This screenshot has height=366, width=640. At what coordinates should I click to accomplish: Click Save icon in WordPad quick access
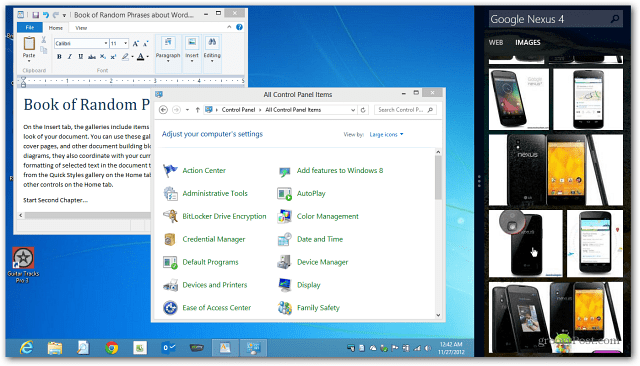coord(36,15)
